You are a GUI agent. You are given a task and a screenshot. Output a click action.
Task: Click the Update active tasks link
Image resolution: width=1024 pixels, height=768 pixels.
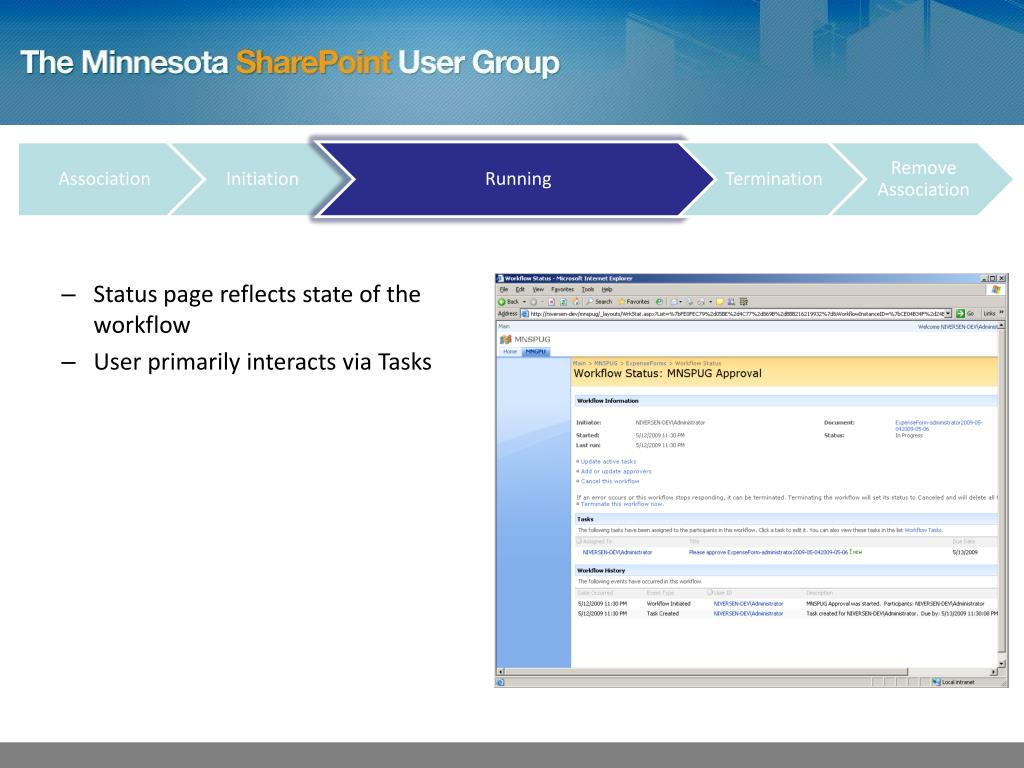608,461
